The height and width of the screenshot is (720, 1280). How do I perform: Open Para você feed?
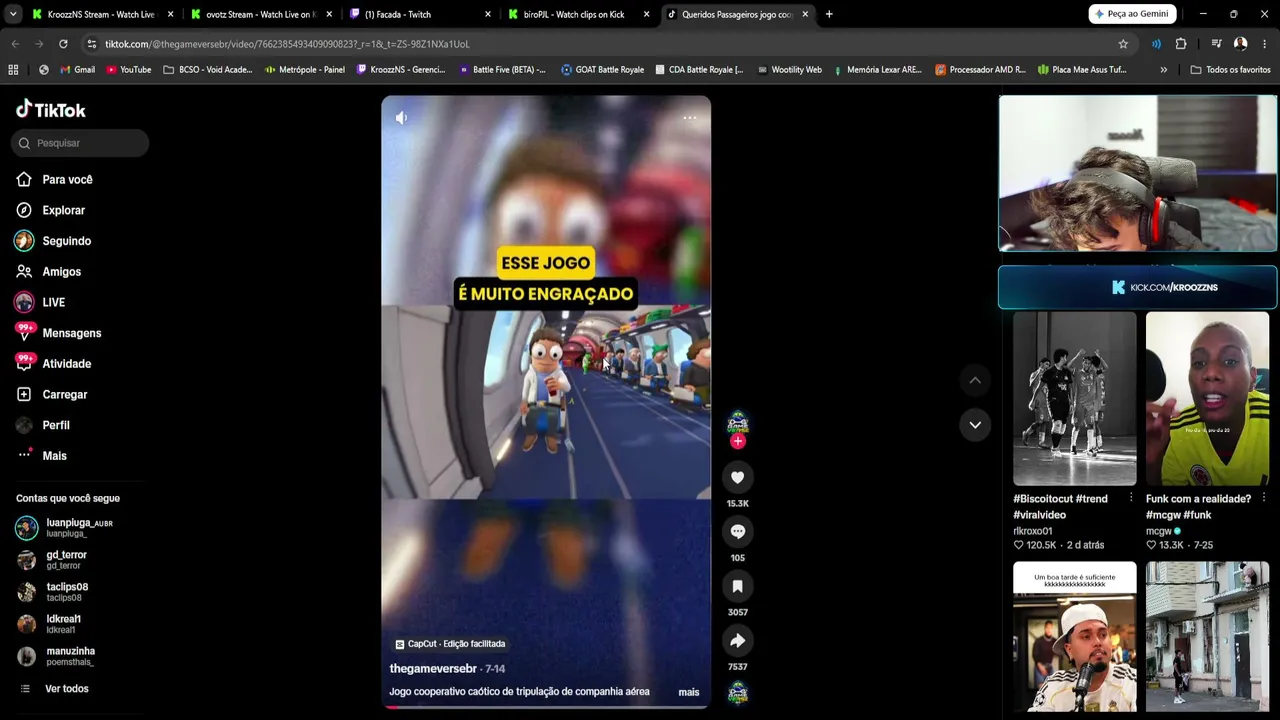[x=67, y=180]
